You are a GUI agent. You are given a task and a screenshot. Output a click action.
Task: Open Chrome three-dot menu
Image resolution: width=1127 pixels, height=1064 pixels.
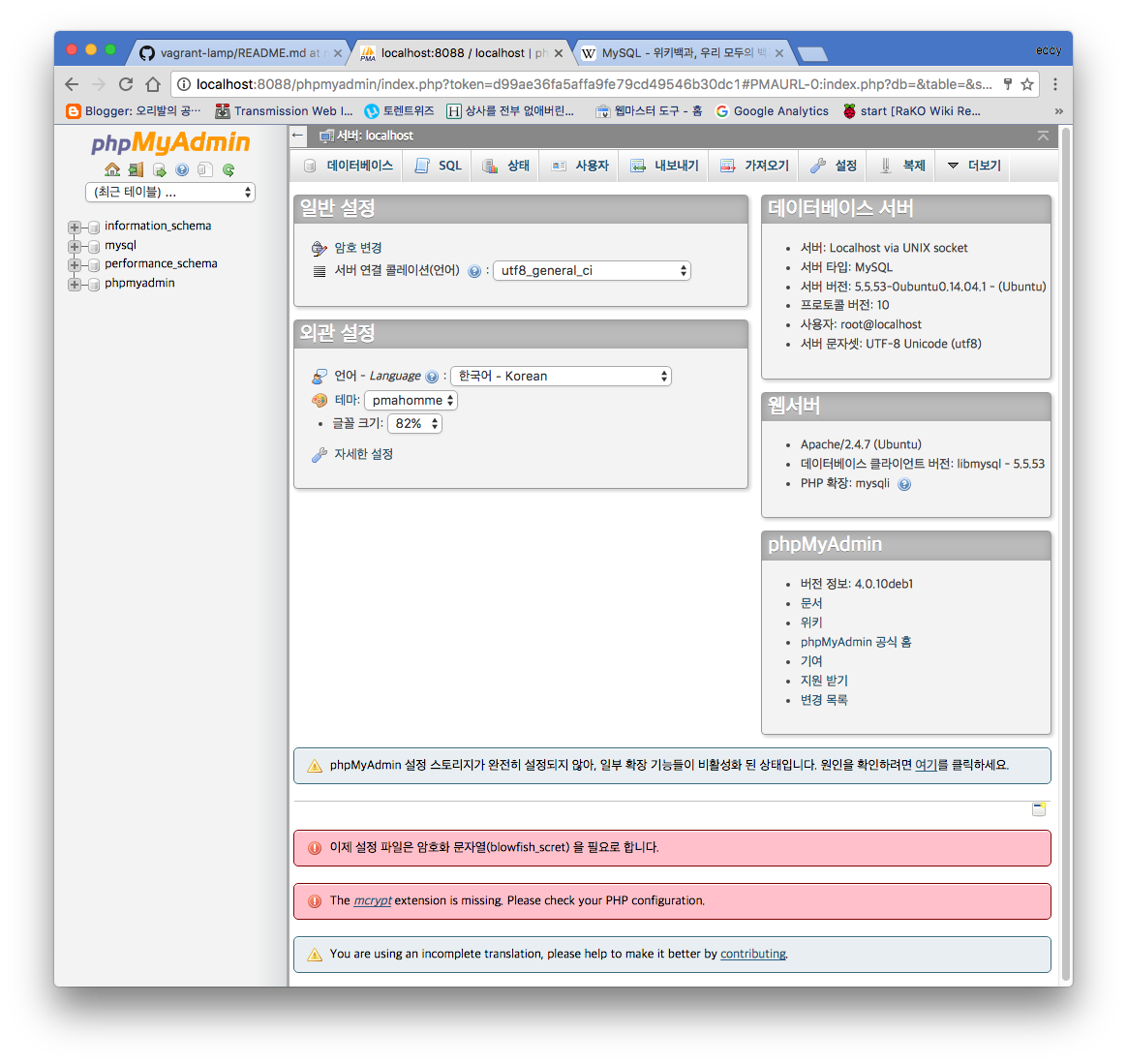(1055, 84)
